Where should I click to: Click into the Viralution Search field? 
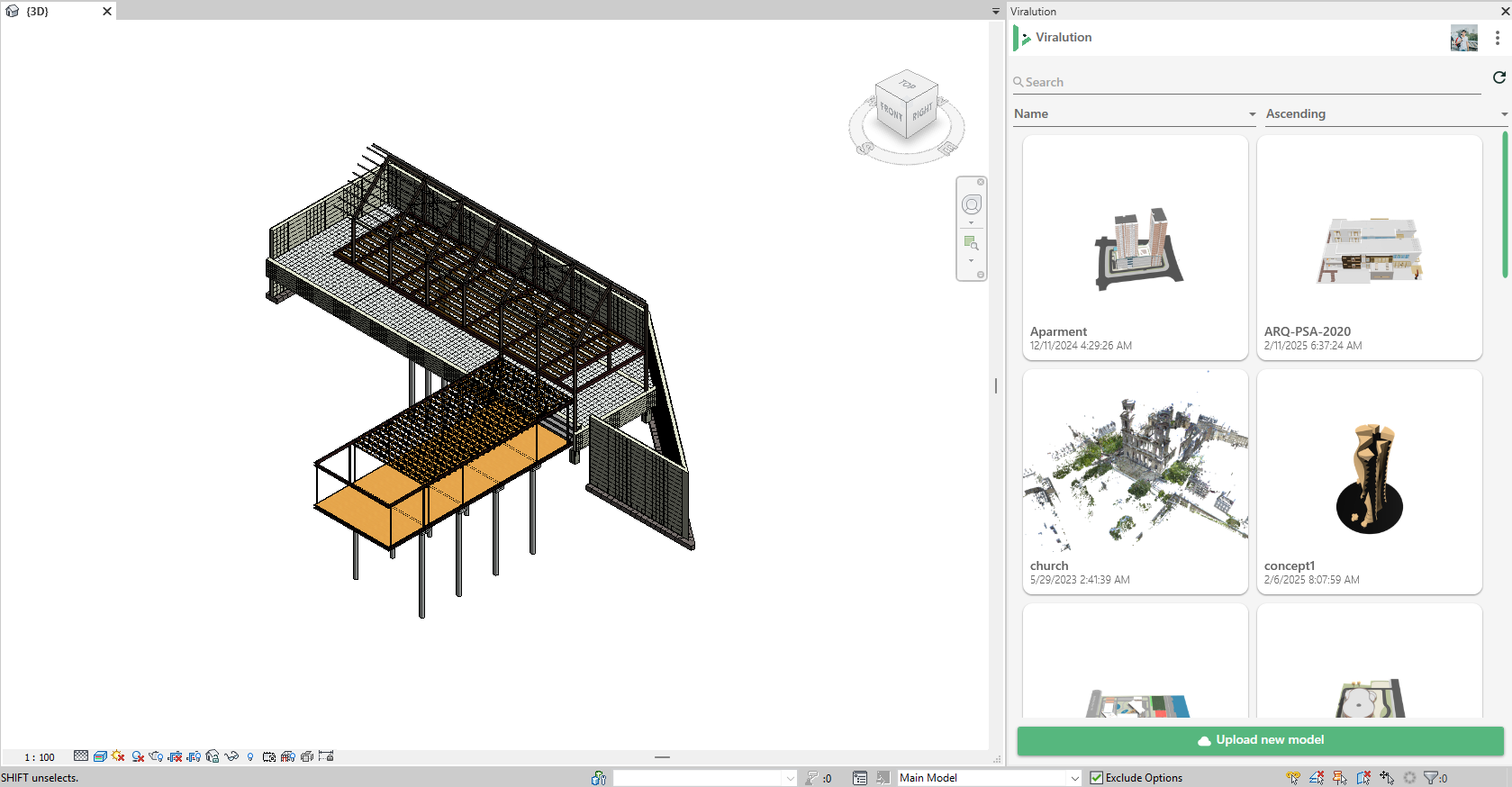point(1246,82)
